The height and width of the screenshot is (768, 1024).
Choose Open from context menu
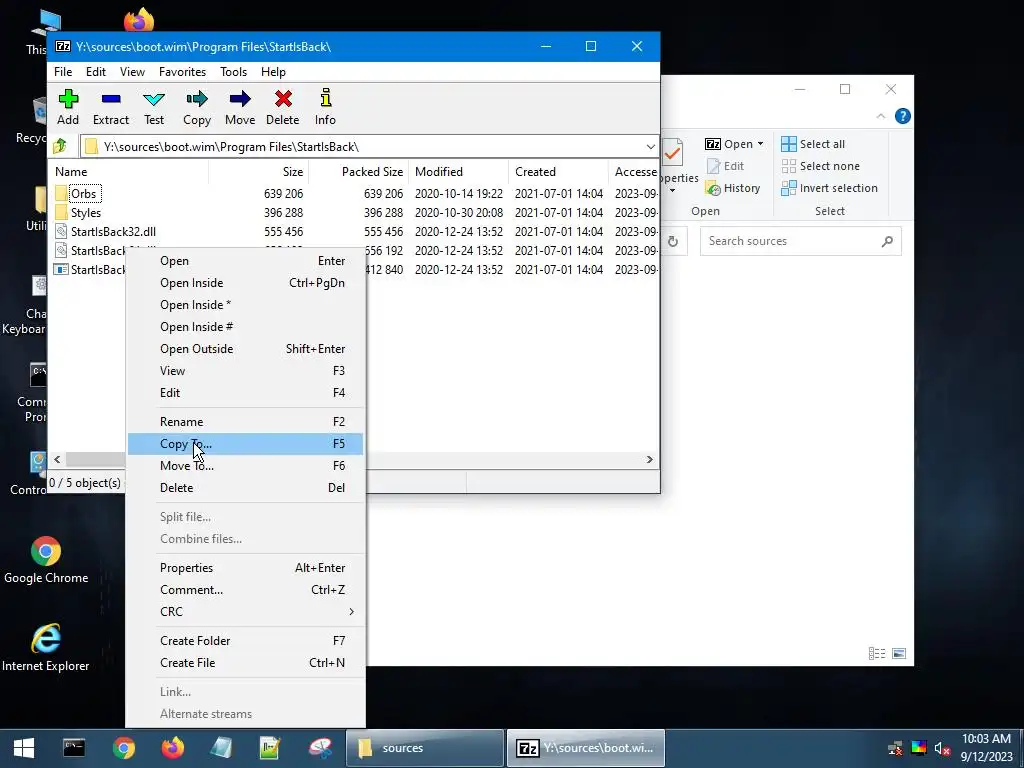click(246, 261)
